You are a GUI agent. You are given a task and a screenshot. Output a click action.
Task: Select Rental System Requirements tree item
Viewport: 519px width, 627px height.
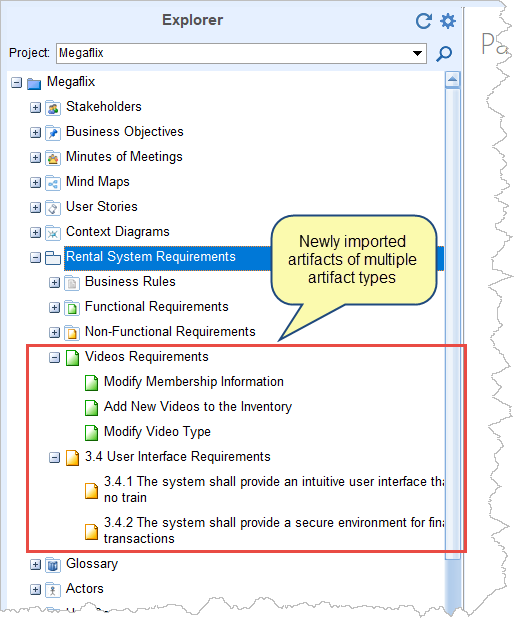(151, 257)
